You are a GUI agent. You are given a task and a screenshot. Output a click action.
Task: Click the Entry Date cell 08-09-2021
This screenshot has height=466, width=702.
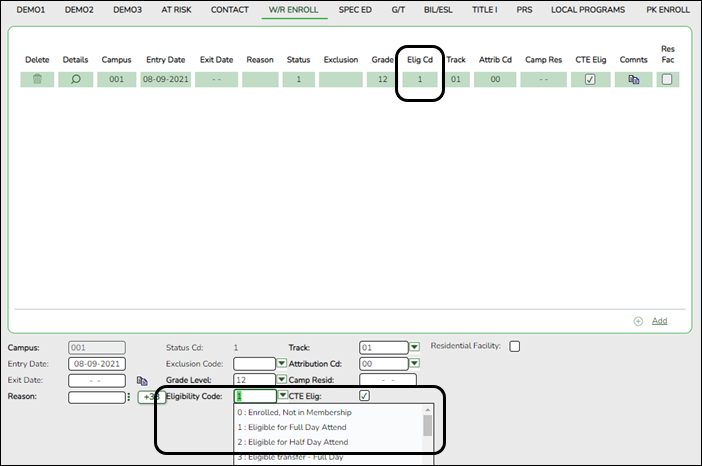[x=166, y=79]
